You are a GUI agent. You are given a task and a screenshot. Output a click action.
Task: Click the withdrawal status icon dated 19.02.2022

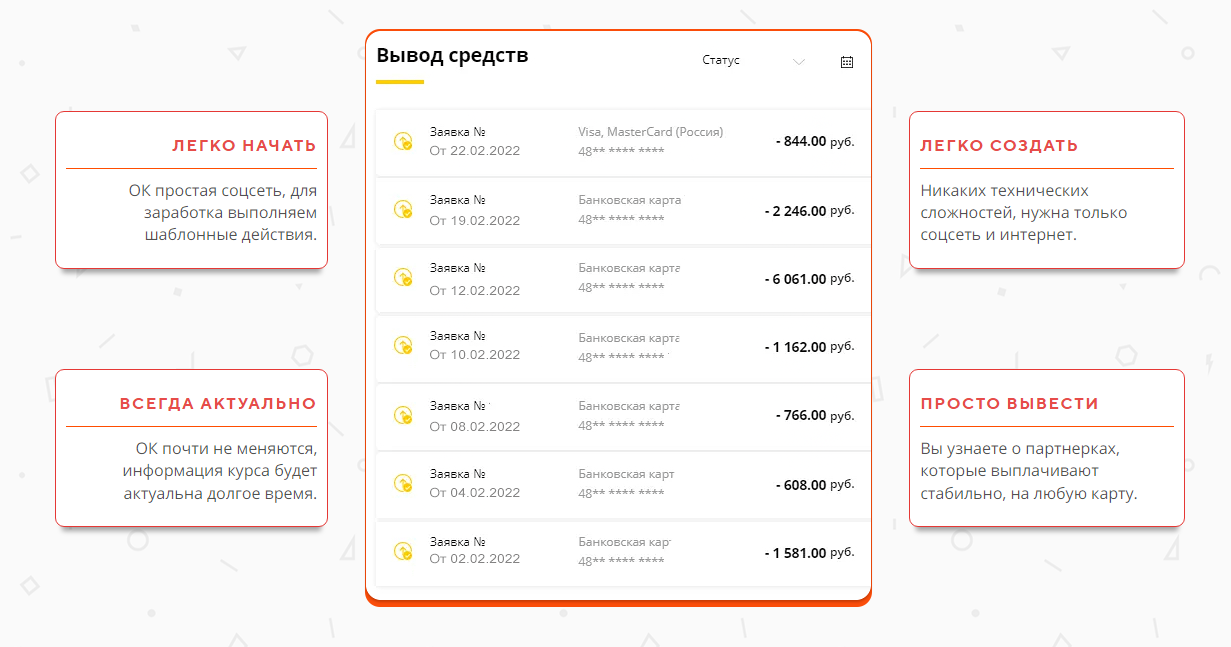[402, 210]
